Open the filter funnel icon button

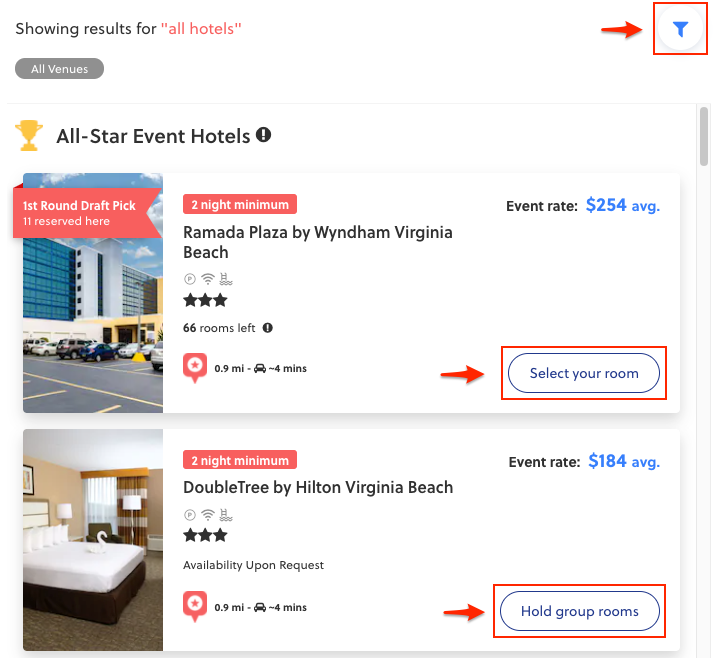(x=681, y=30)
